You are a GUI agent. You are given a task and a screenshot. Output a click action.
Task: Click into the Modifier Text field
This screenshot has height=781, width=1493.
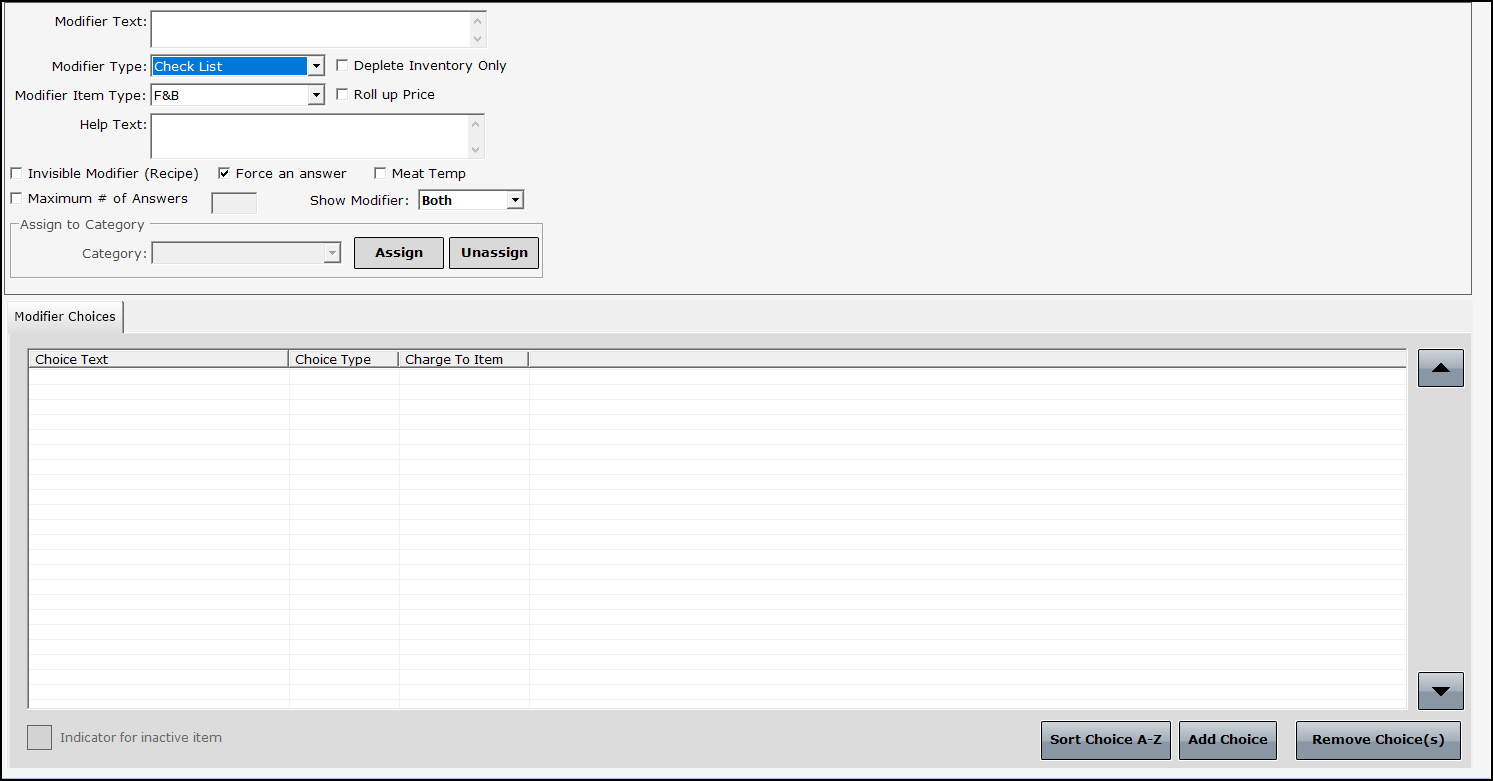click(310, 29)
